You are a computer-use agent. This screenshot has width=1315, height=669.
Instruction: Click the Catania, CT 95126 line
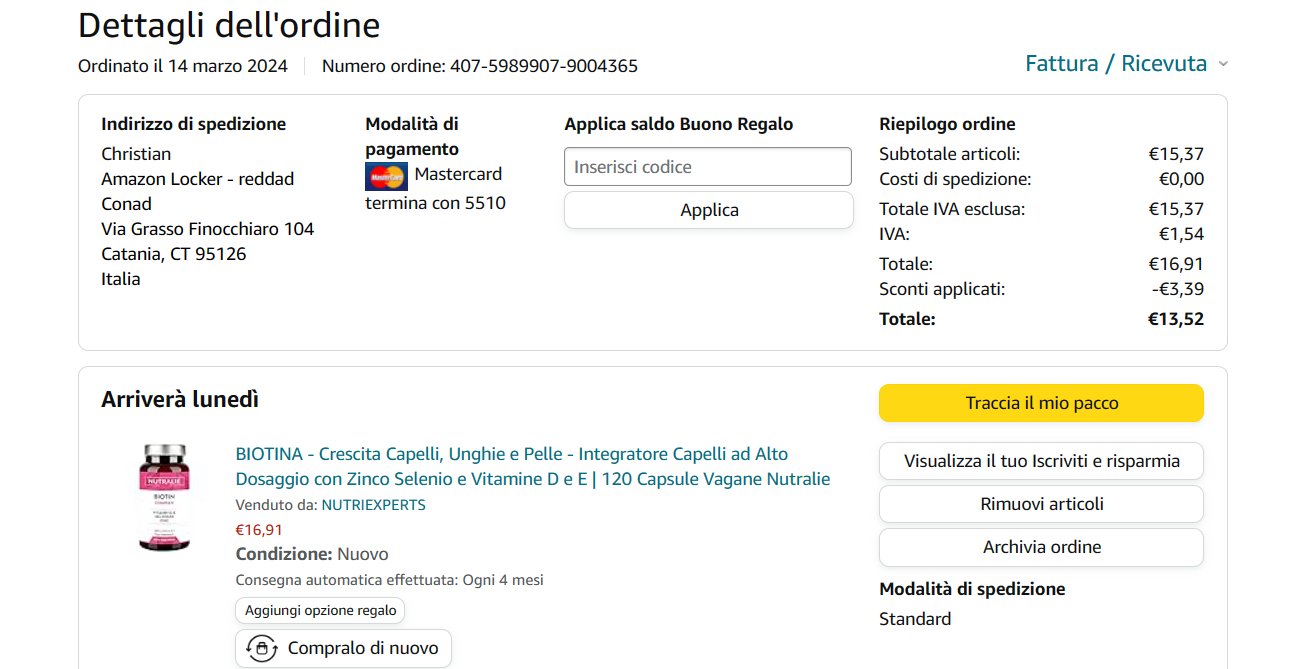click(x=174, y=254)
